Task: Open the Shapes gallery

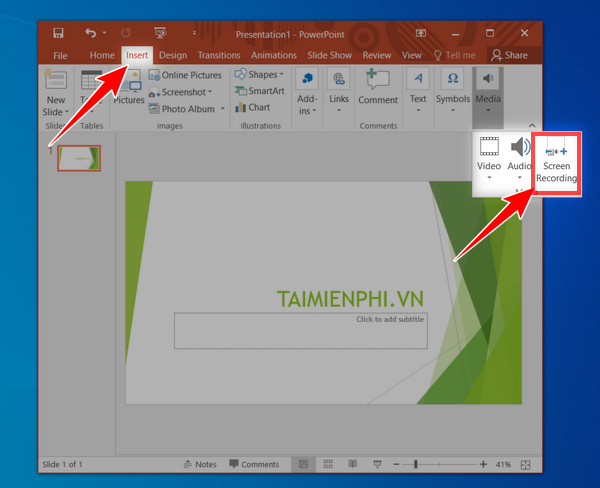Action: pos(259,75)
